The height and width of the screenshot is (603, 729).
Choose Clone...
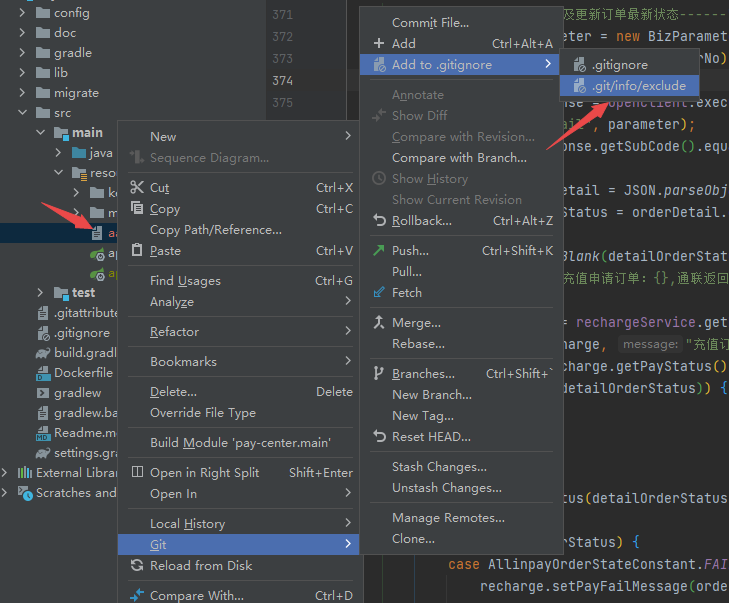461,538
